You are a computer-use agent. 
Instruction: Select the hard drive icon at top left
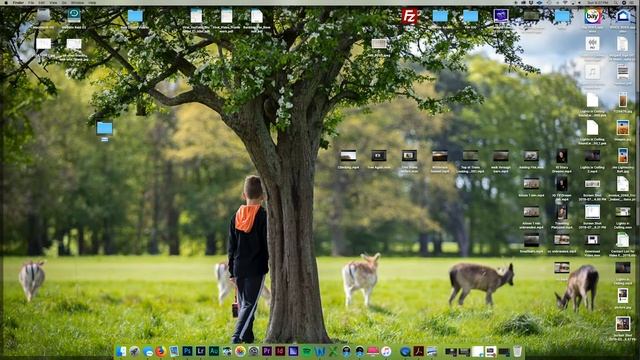coord(43,16)
